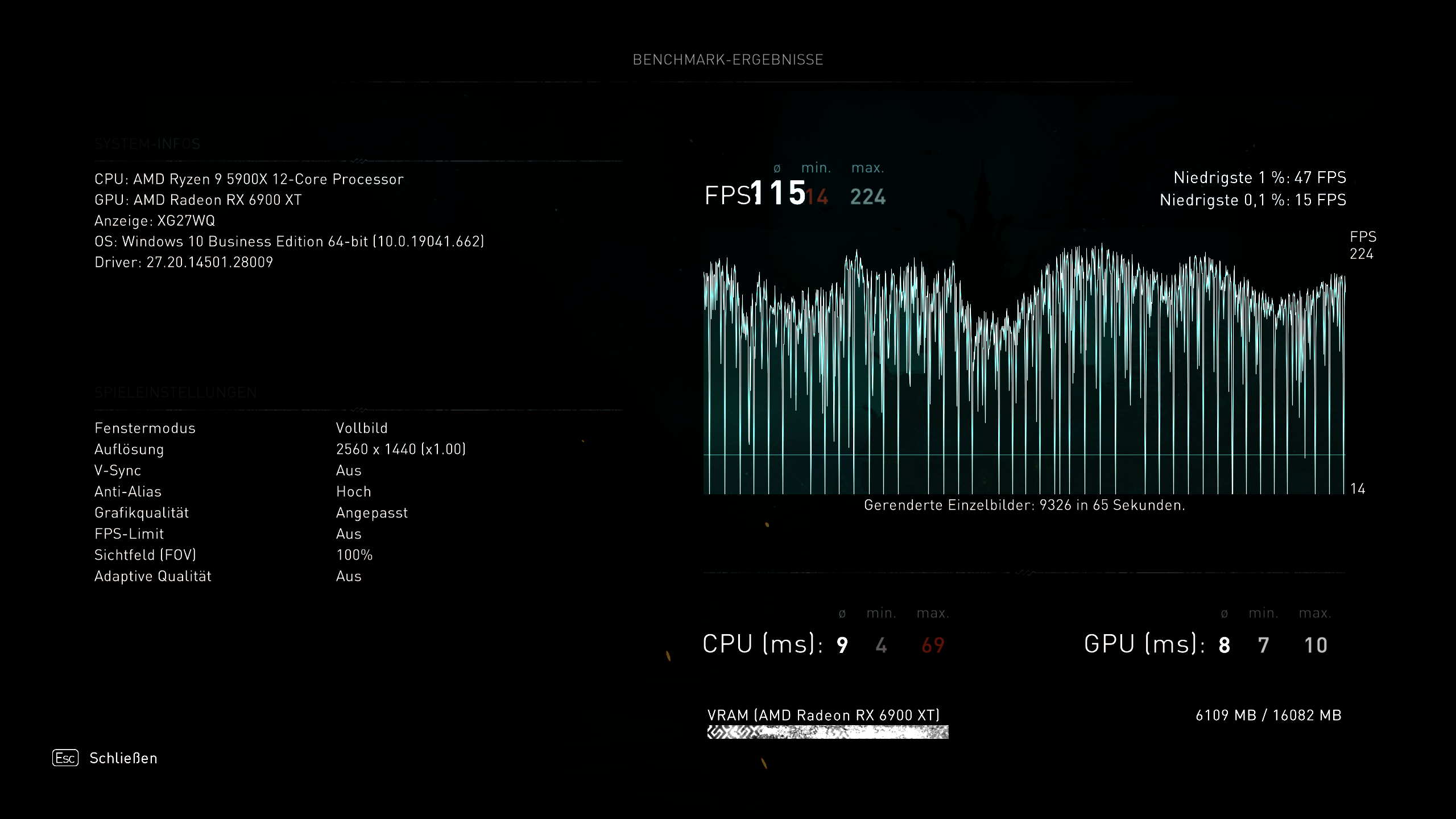Click the FPS graph area

click(x=1024, y=370)
